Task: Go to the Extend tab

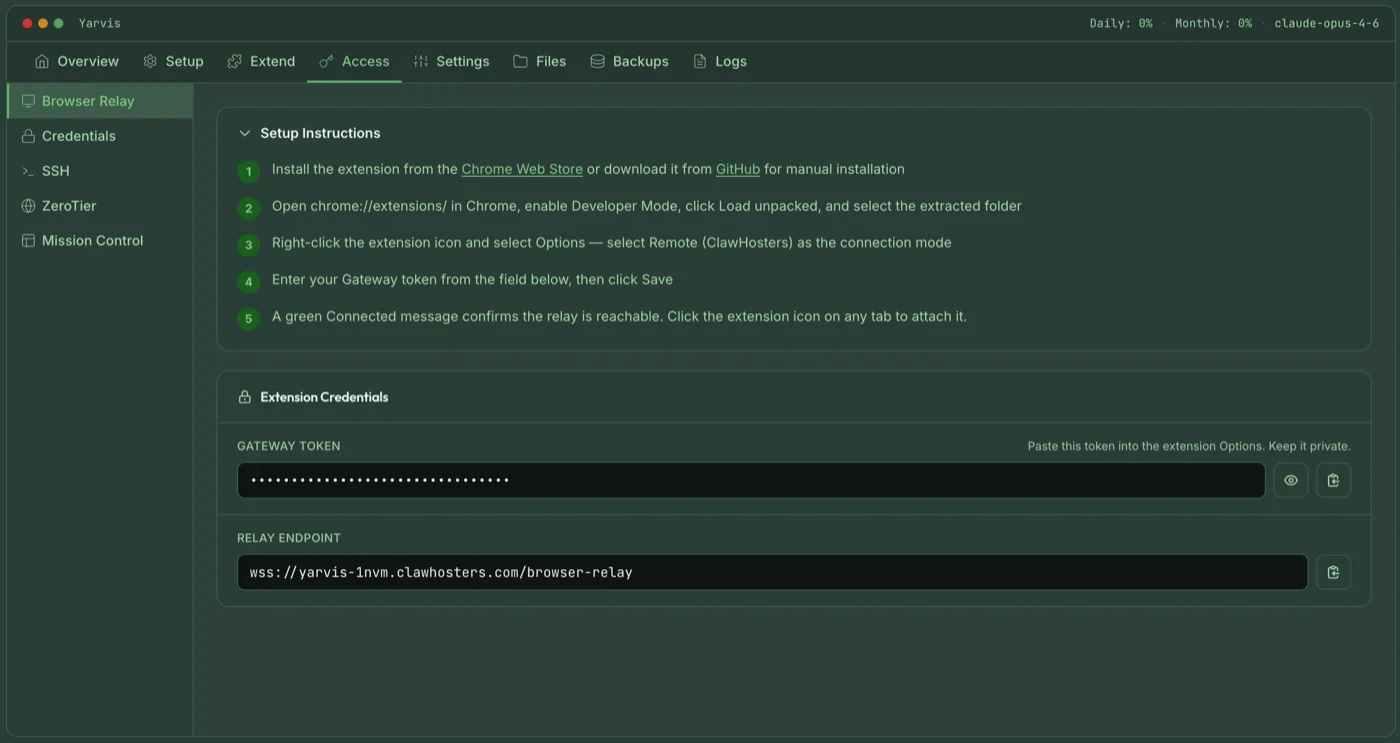Action: [x=261, y=61]
